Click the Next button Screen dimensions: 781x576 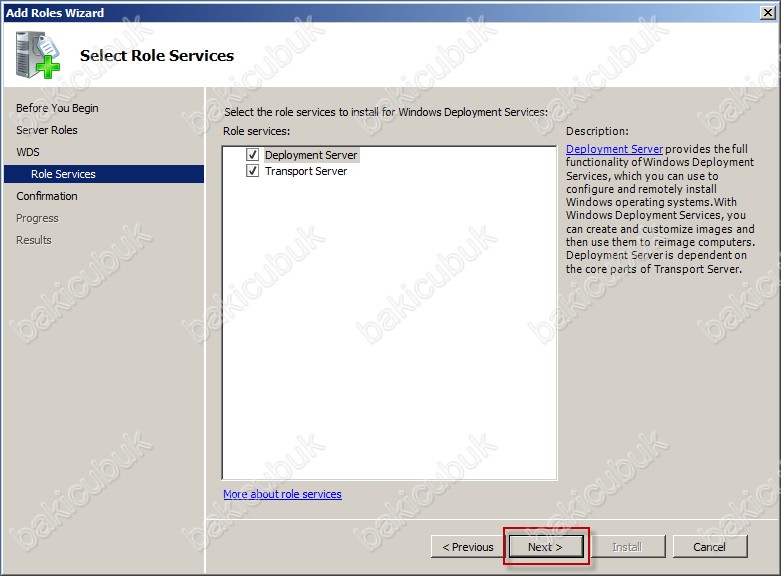[x=546, y=547]
